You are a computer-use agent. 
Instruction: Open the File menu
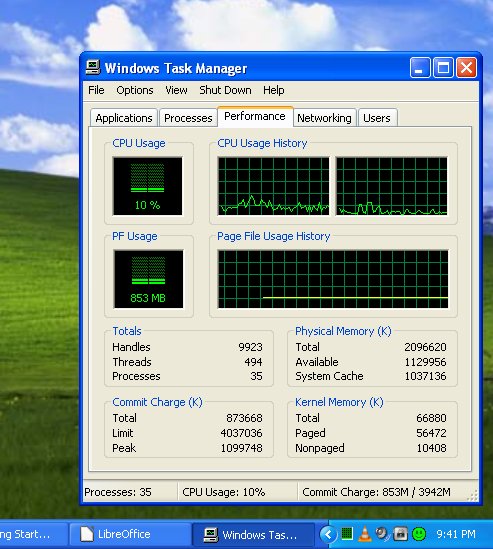tap(96, 90)
